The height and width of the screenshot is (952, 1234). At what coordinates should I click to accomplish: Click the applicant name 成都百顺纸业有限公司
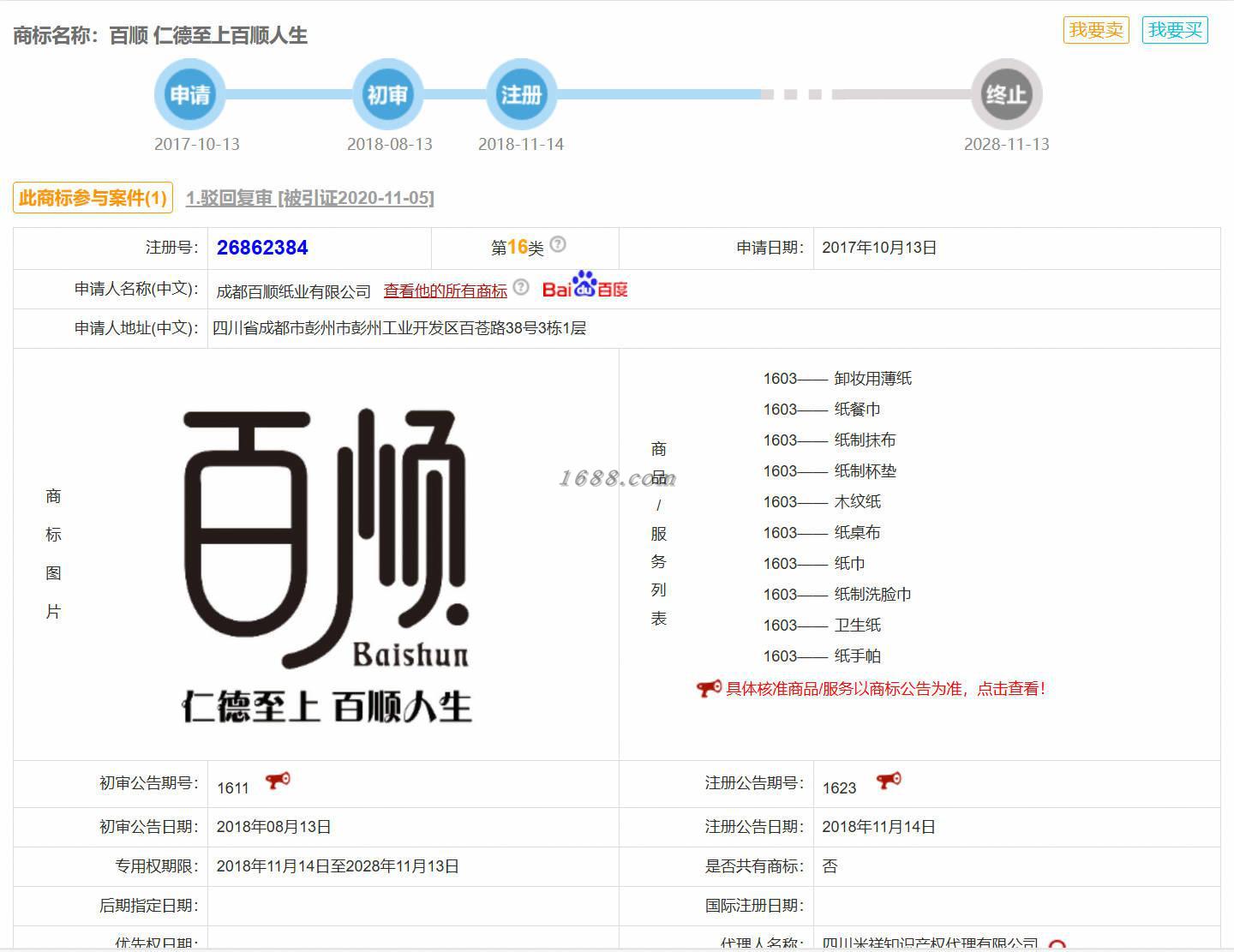pyautogui.click(x=293, y=291)
